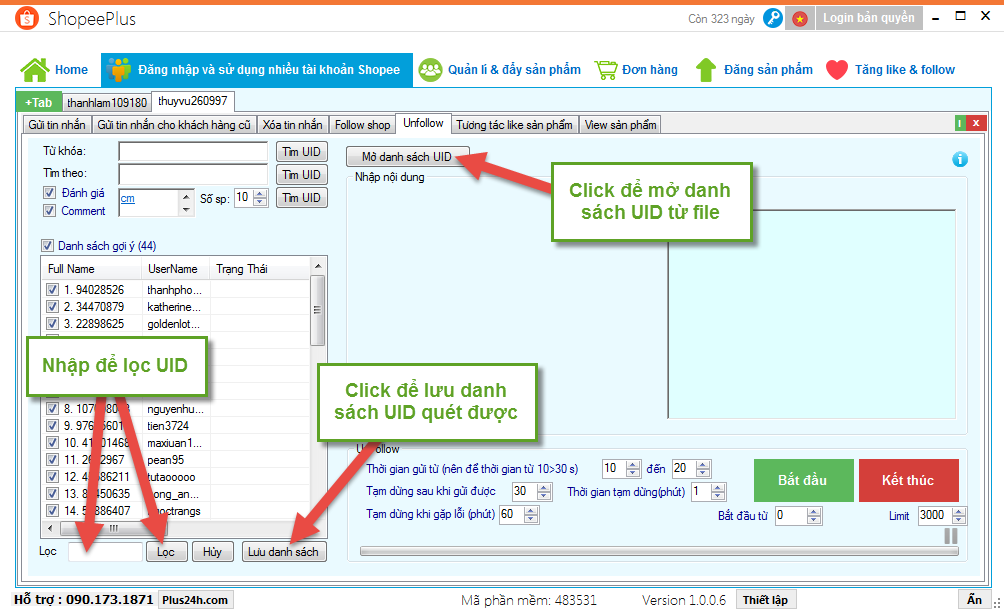
Task: Click the Từ khóa input field
Action: [193, 151]
